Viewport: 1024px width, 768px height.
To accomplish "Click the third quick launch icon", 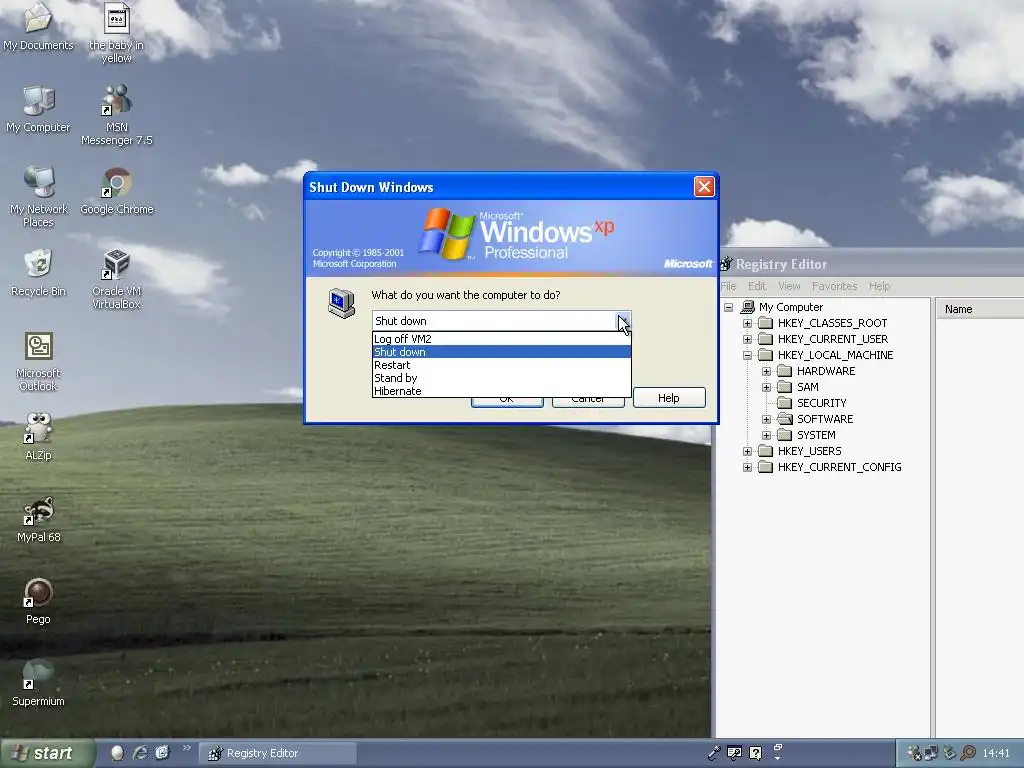I will coord(162,753).
